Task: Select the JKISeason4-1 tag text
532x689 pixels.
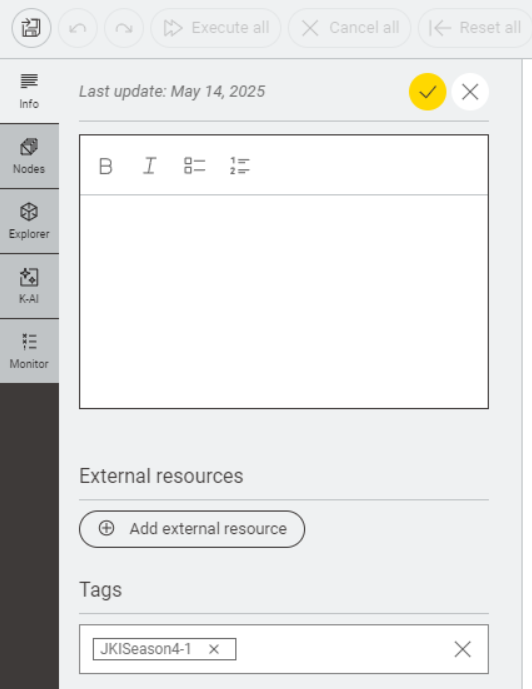Action: 146,649
